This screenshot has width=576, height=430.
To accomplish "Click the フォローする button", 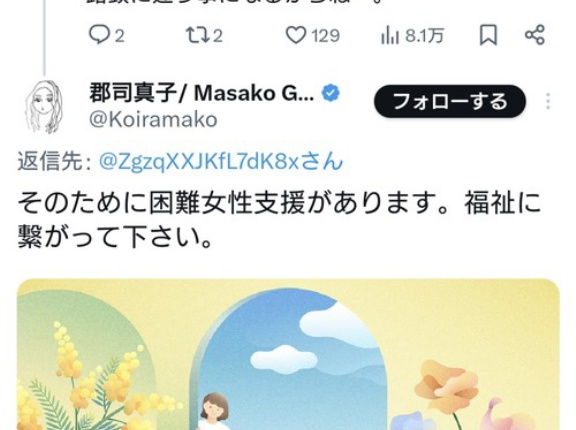I will point(450,101).
